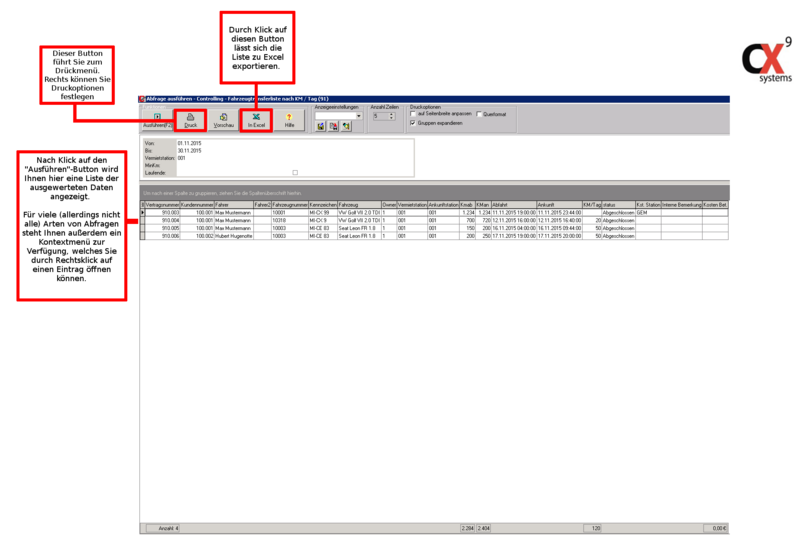The image size is (800, 541).
Task: Toggle the Querformat checkbox
Action: click(x=479, y=114)
